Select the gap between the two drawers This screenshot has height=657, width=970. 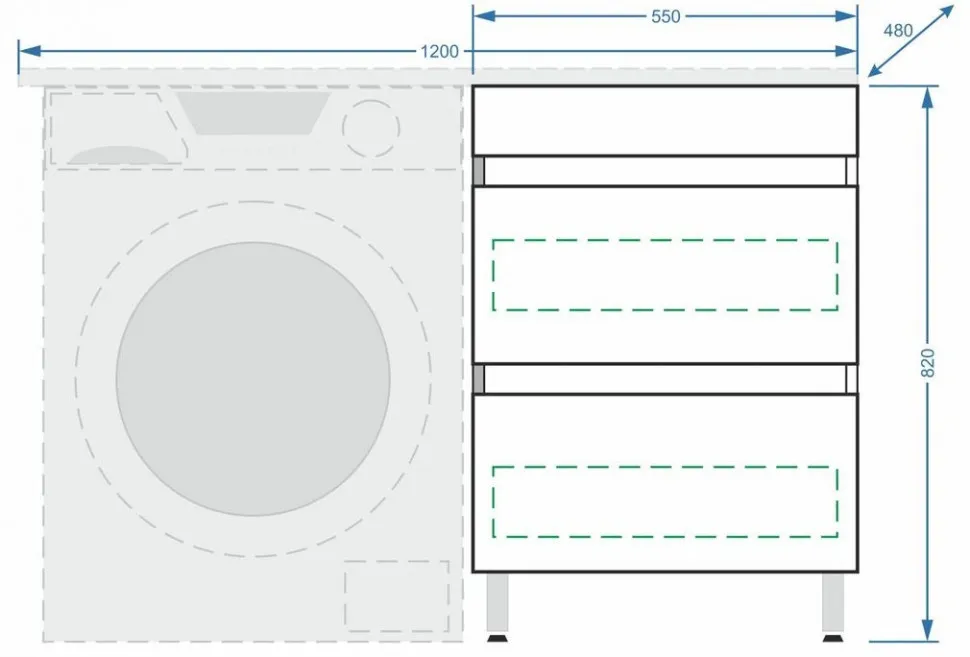665,379
